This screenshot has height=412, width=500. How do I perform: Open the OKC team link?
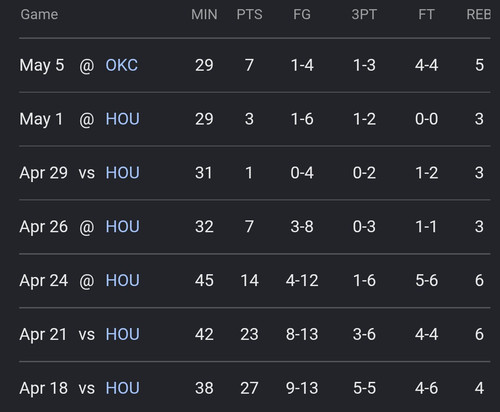(121, 65)
